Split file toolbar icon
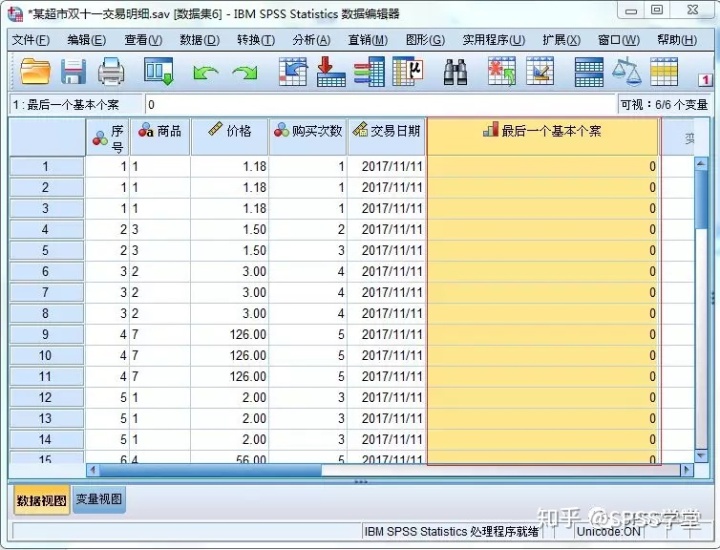 coord(589,72)
